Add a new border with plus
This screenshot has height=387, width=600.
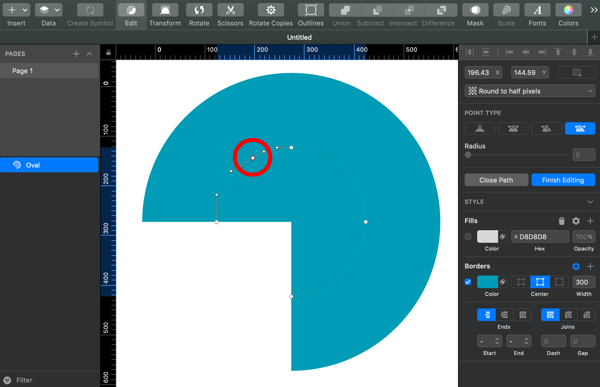click(590, 266)
